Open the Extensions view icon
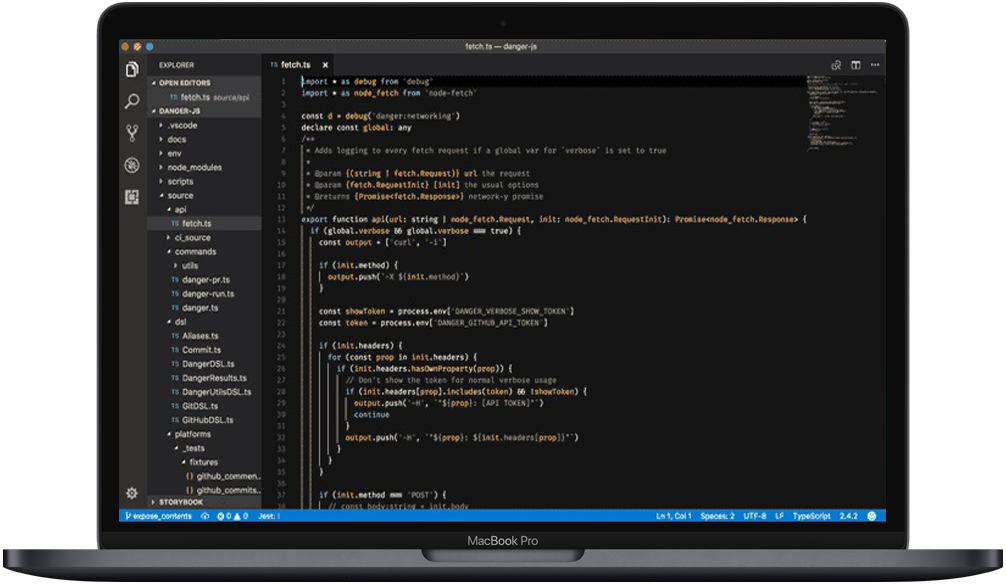This screenshot has width=1006, height=584. point(131,197)
